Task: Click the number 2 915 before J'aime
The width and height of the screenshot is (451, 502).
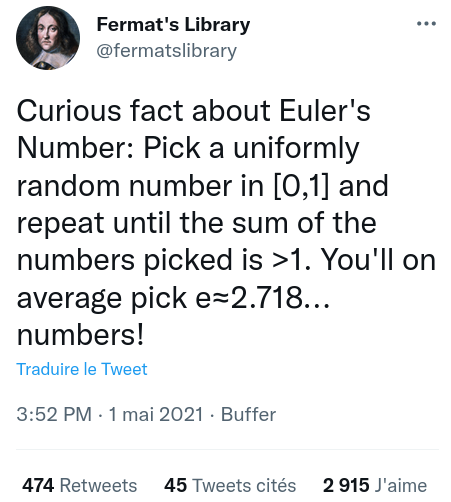Action: pyautogui.click(x=346, y=485)
